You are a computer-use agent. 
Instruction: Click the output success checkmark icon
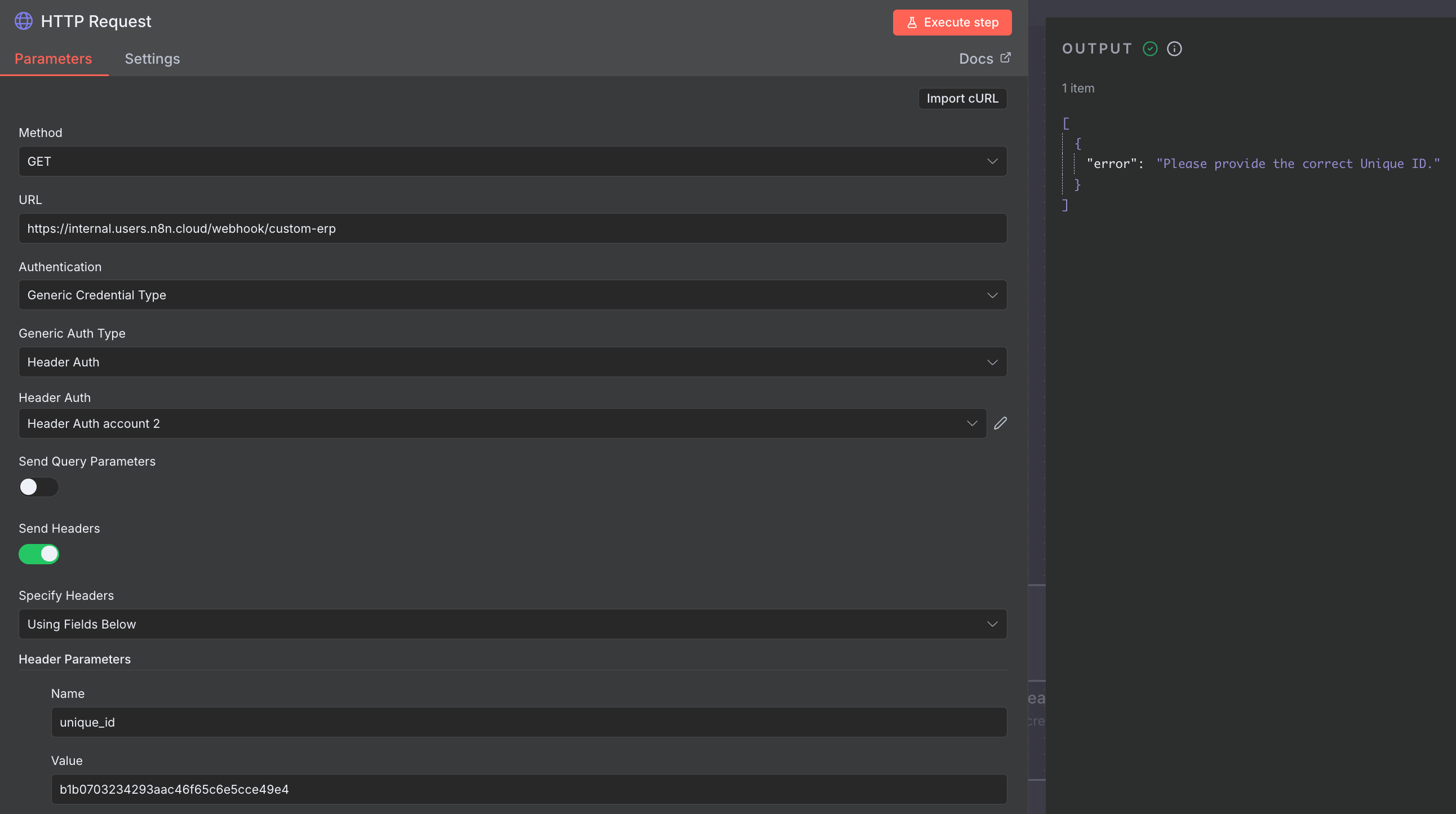(x=1149, y=48)
